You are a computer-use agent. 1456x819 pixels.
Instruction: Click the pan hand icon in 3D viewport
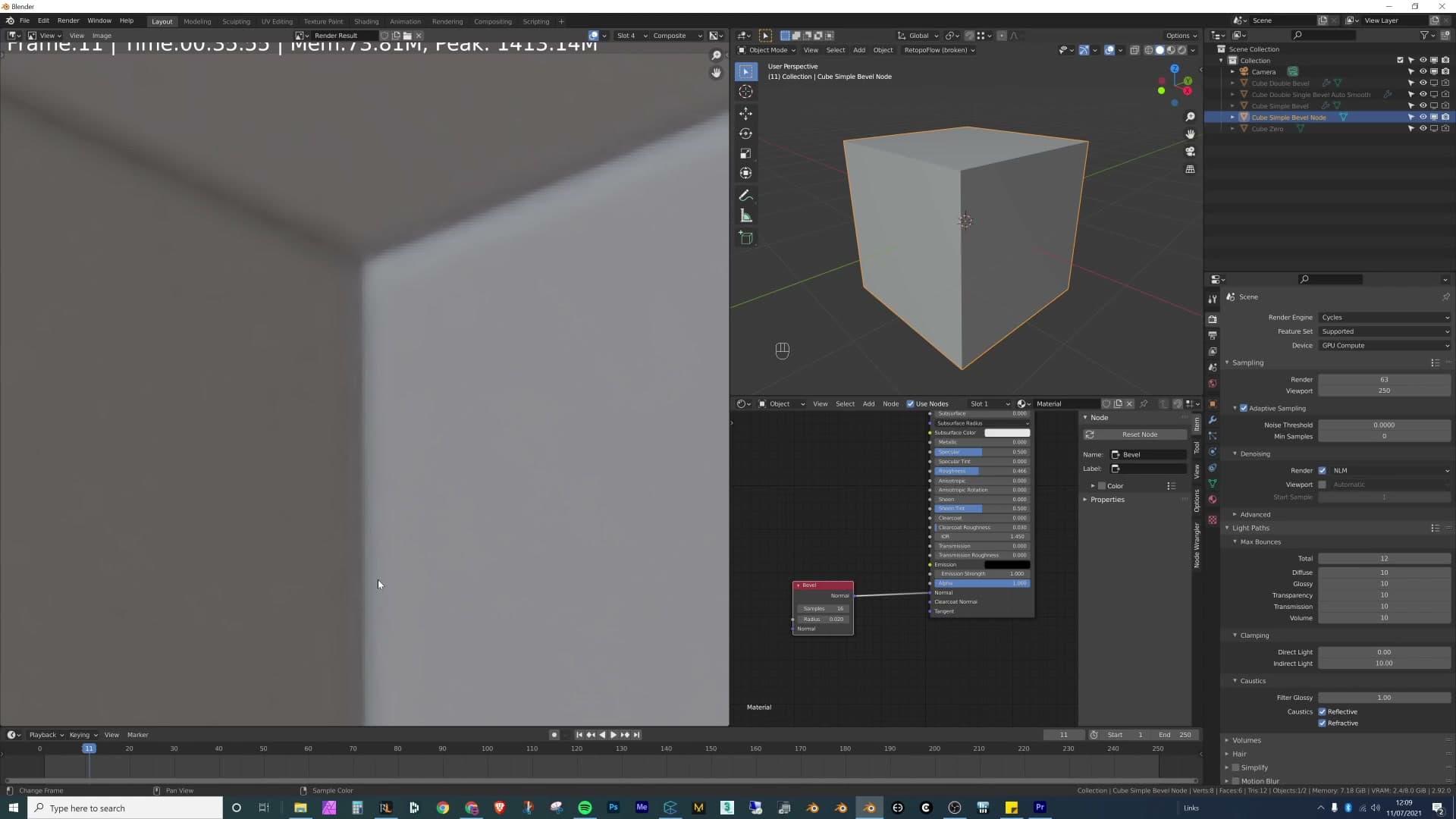point(1190,134)
